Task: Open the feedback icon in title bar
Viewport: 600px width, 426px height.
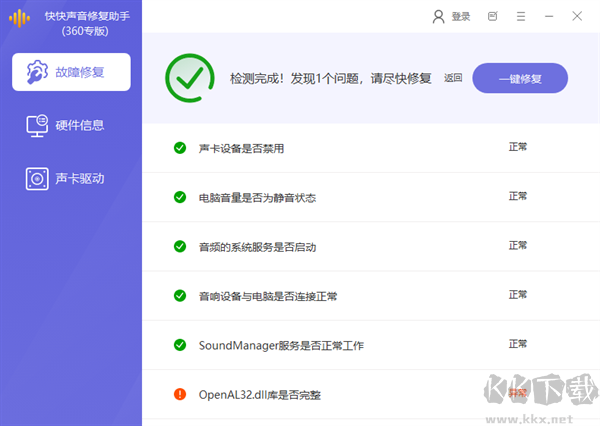Action: 492,16
